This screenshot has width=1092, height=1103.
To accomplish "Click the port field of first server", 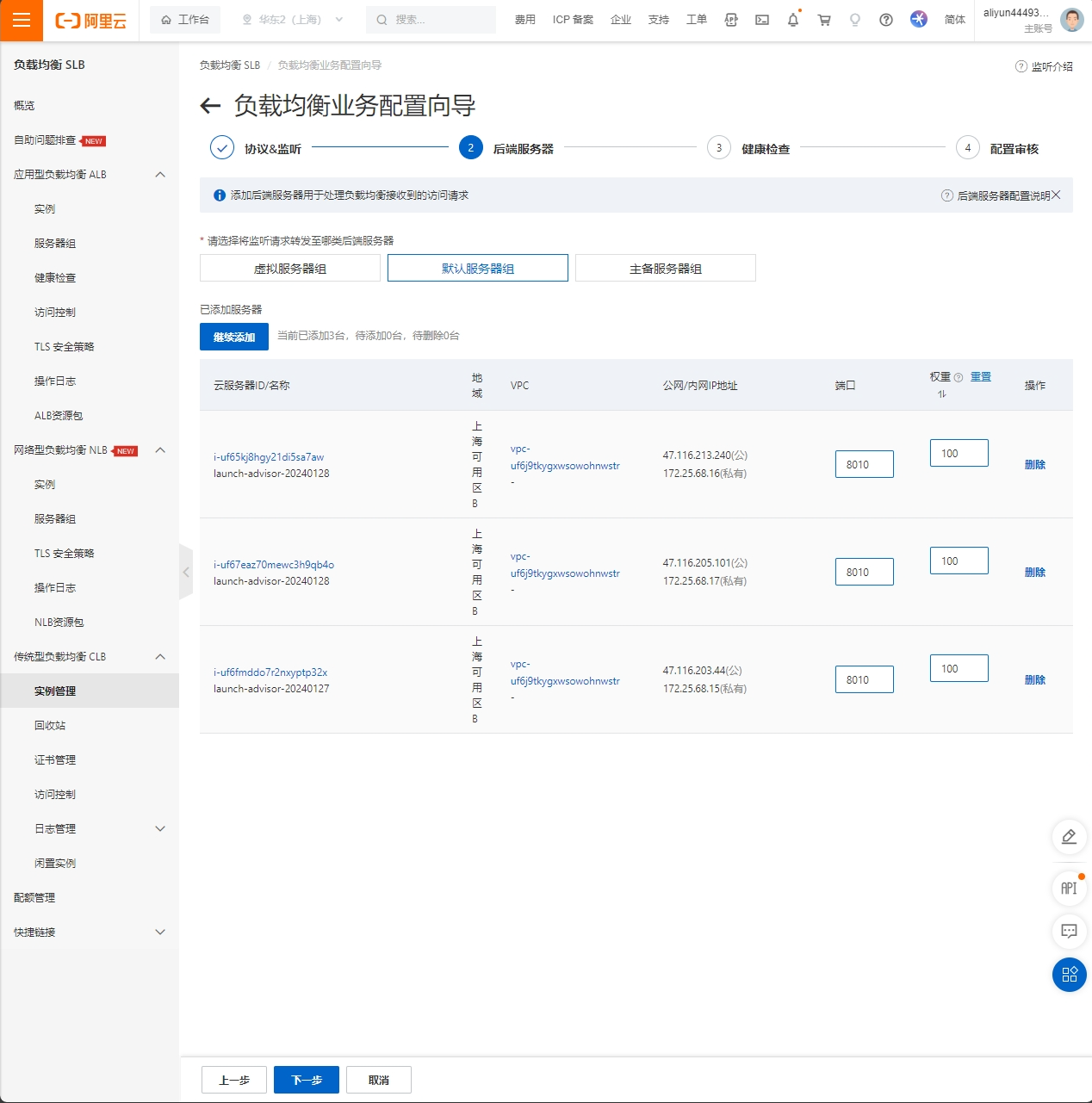I will pos(864,465).
